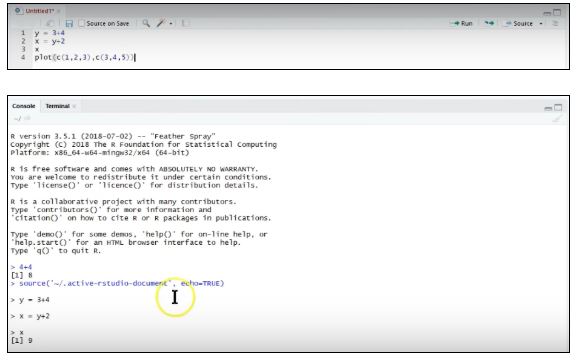
Task: Source the active document with the Source button
Action: tap(519, 24)
